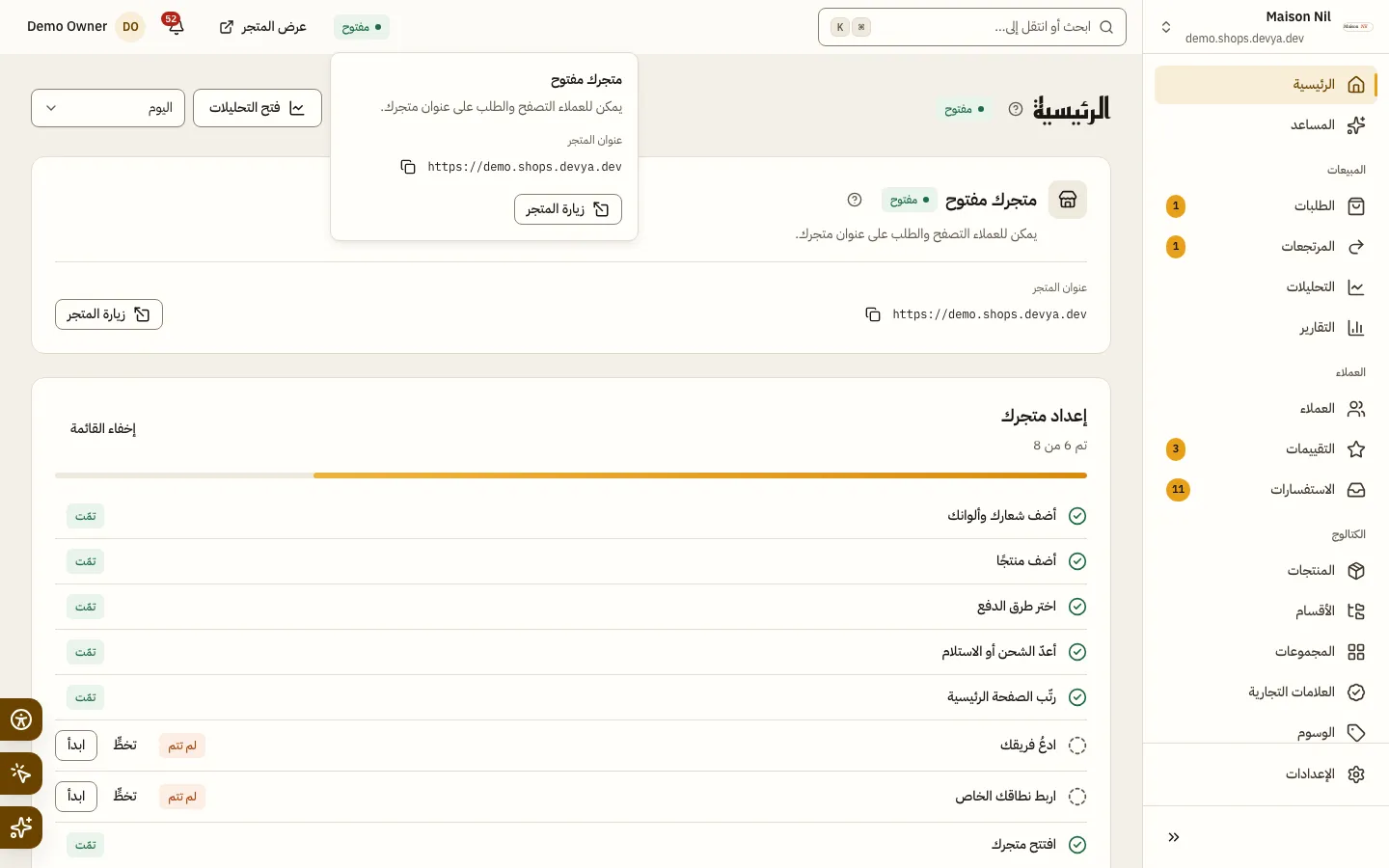Image resolution: width=1389 pixels, height=868 pixels.
Task: Click the help icon beside الرئيسية heading
Action: click(x=1015, y=109)
